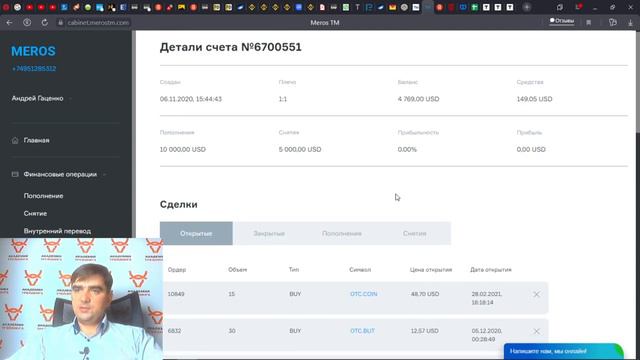Image resolution: width=640 pixels, height=360 pixels.
Task: Click the sidebar's vertical scrollbar
Action: (x=133, y=135)
